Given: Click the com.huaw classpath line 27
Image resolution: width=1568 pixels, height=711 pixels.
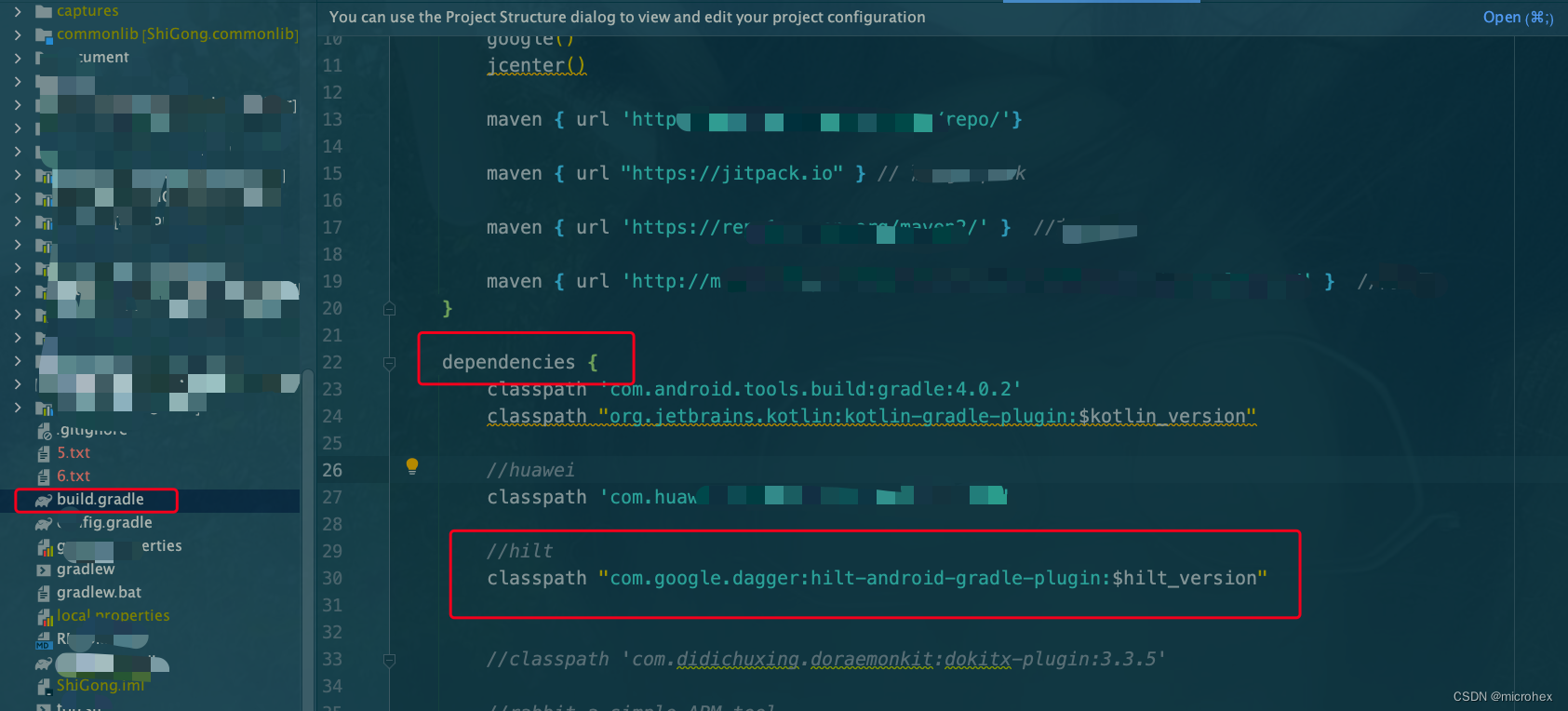Looking at the screenshot, I should tap(747, 497).
